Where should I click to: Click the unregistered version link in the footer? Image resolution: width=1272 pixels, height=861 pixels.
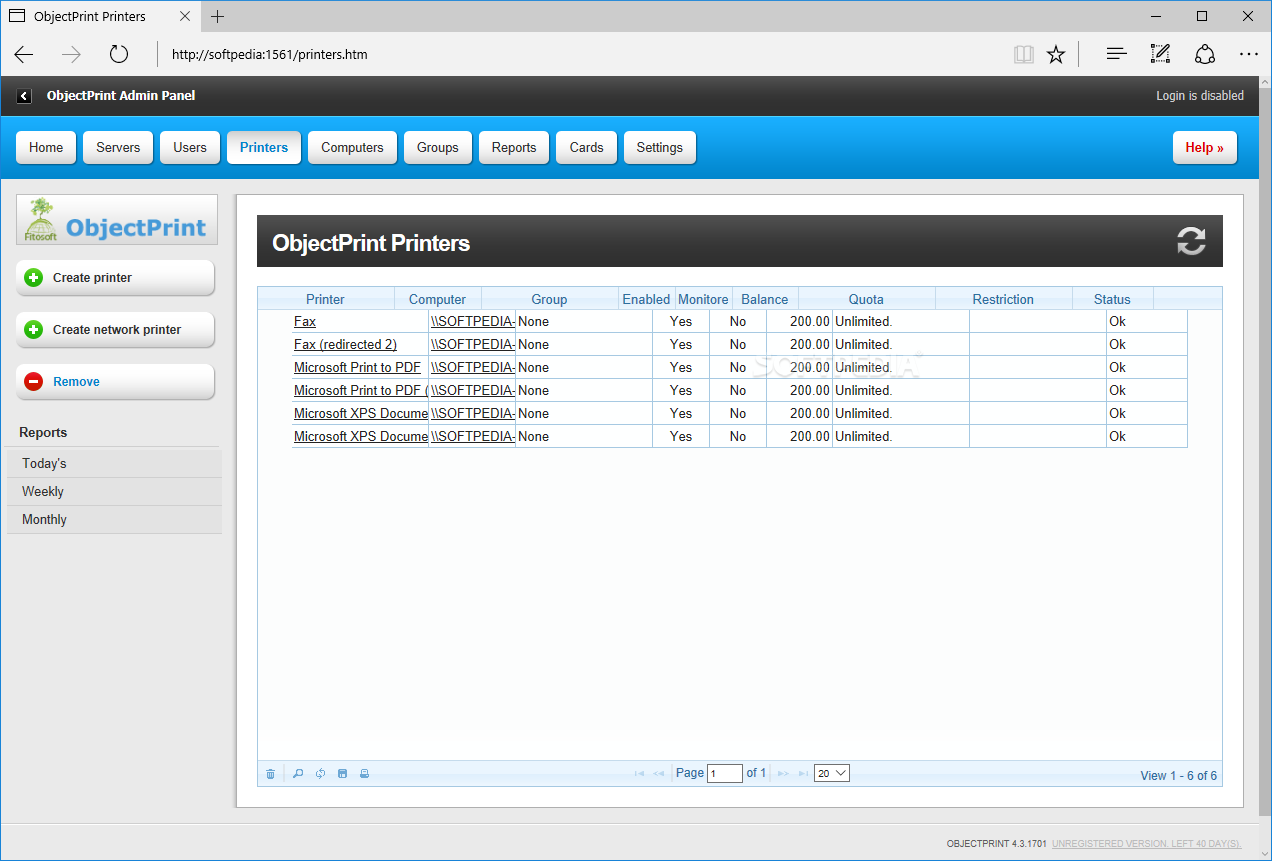1146,844
